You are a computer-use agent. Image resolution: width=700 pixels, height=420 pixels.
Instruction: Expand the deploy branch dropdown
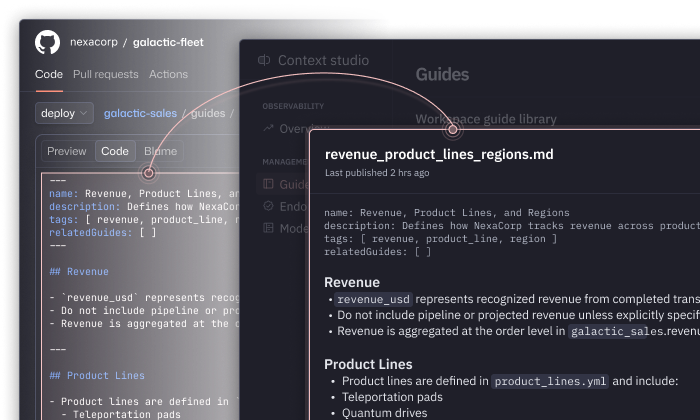tap(64, 113)
